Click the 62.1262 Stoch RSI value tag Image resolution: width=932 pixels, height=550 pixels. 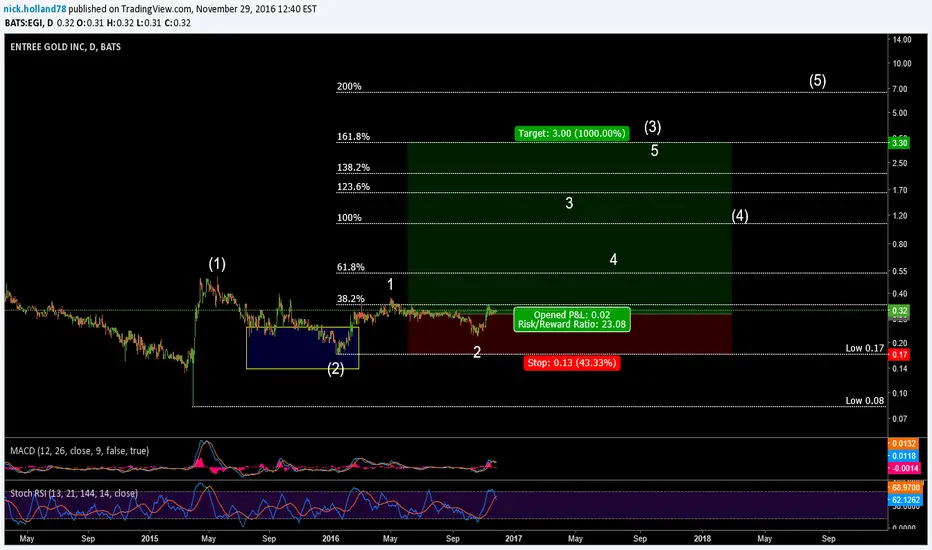[x=905, y=500]
